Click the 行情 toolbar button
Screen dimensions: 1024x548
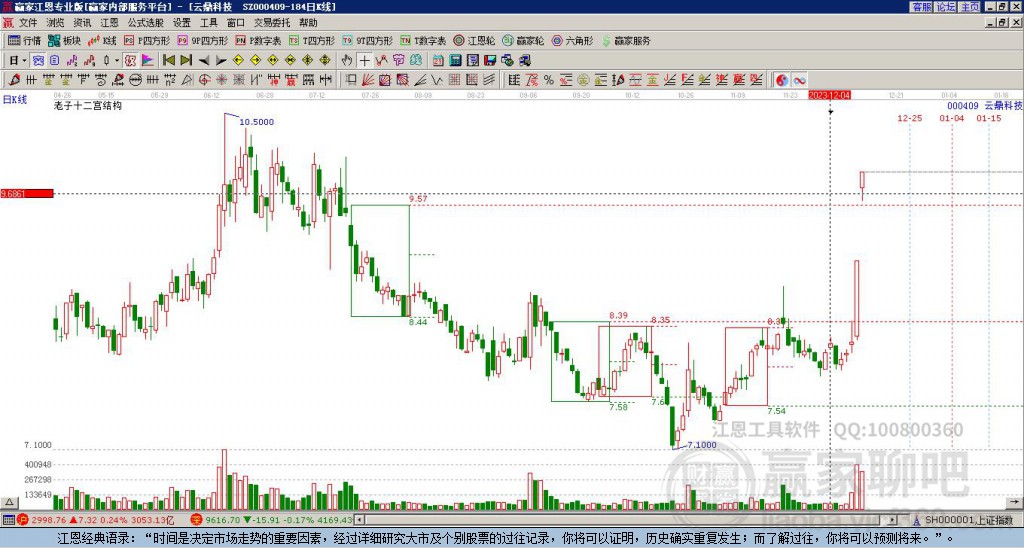tap(25, 40)
